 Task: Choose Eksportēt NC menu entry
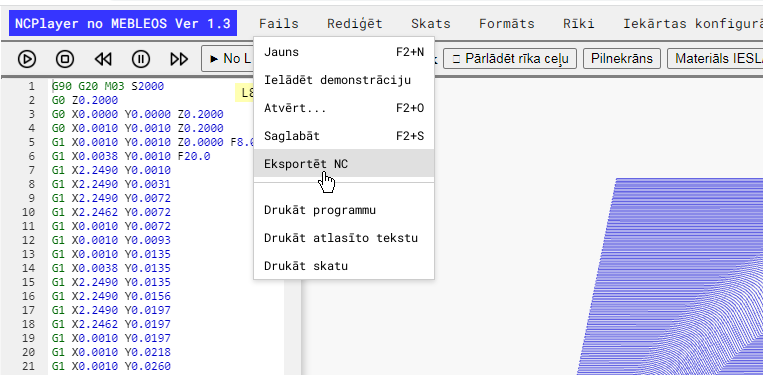[x=344, y=164]
